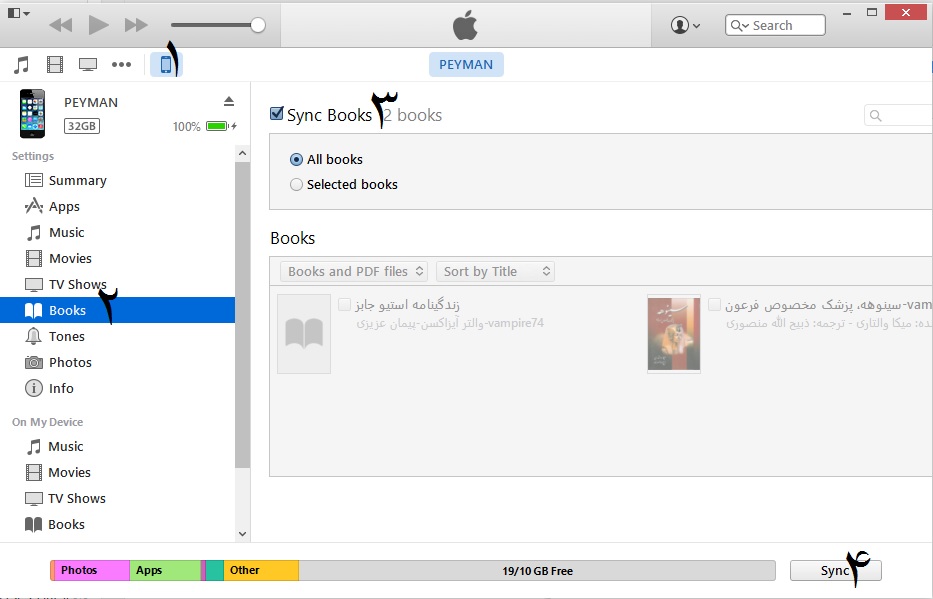Open Books and PDF files dropdown

coord(353,271)
